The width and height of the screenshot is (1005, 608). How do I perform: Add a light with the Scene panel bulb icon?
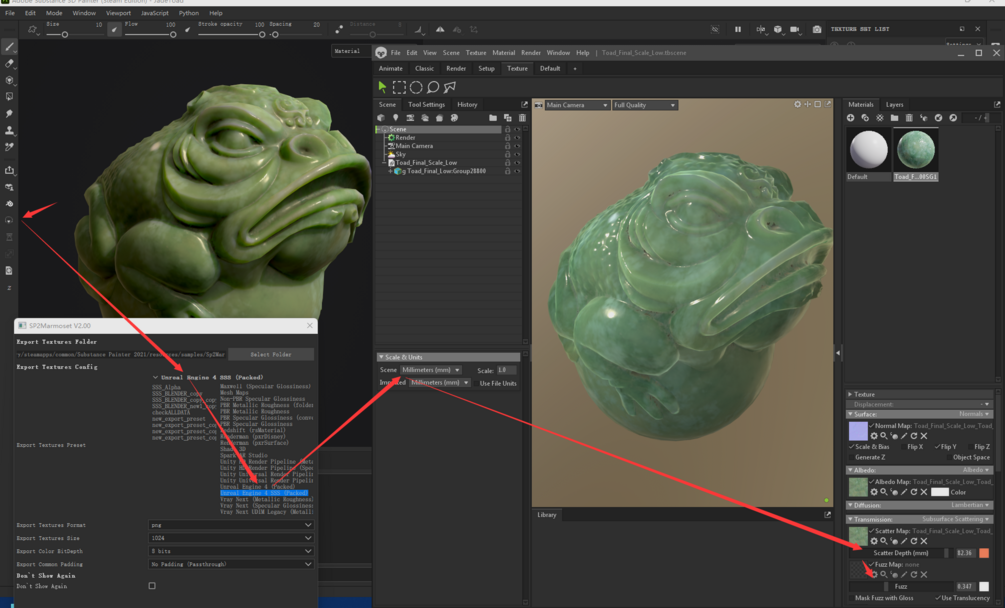395,118
